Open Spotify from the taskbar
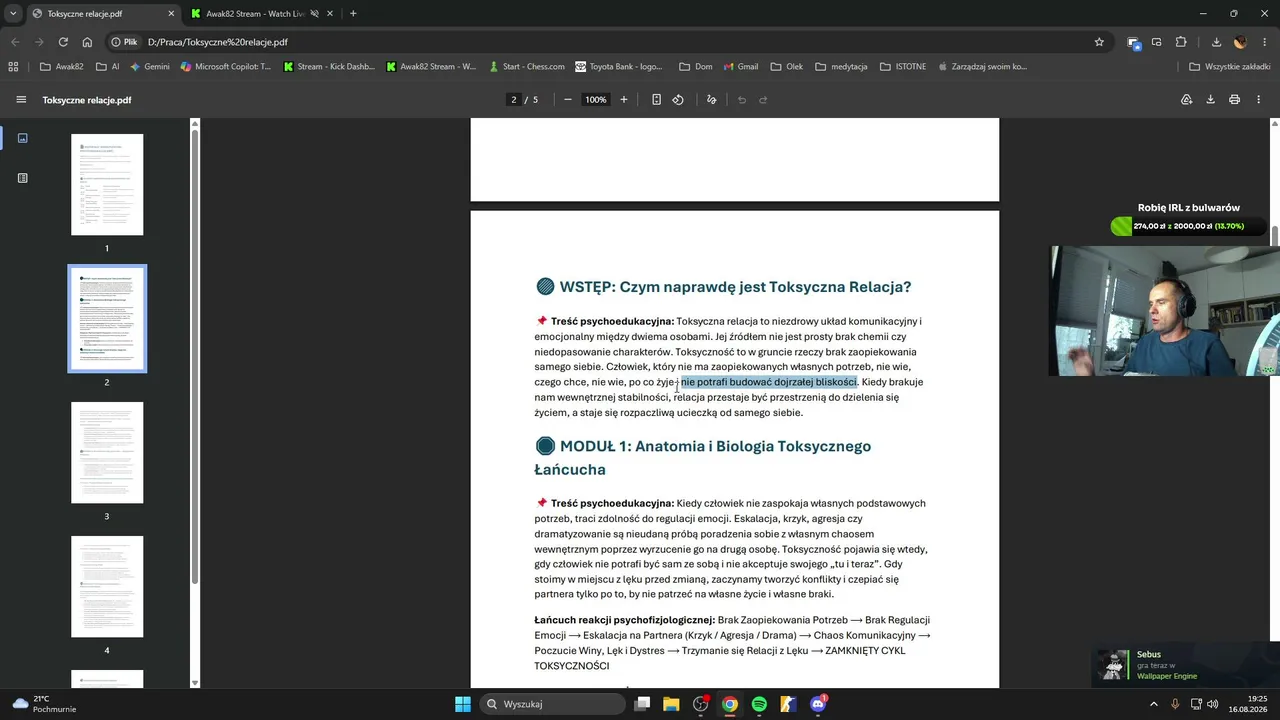The image size is (1280, 720). point(759,704)
